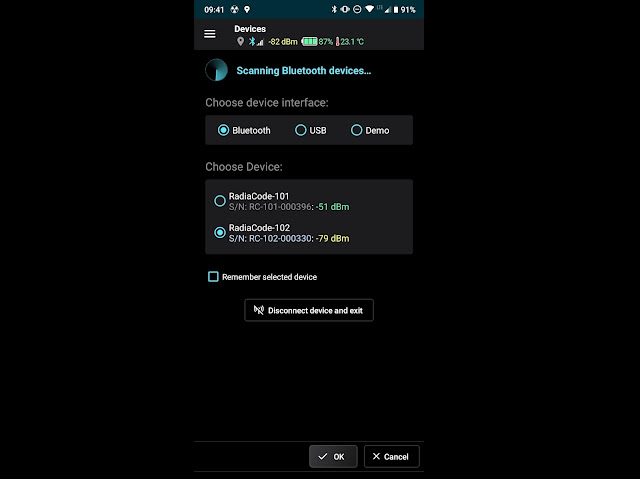Viewport: 640px width, 479px height.
Task: Select the Demo interface option
Action: coord(370,130)
